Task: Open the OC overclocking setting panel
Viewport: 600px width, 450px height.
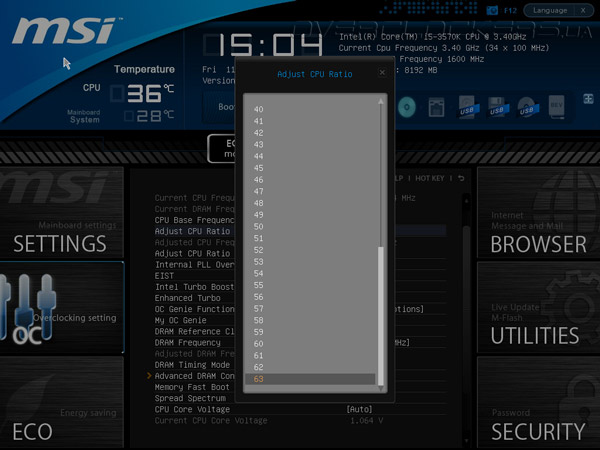Action: 61,308
